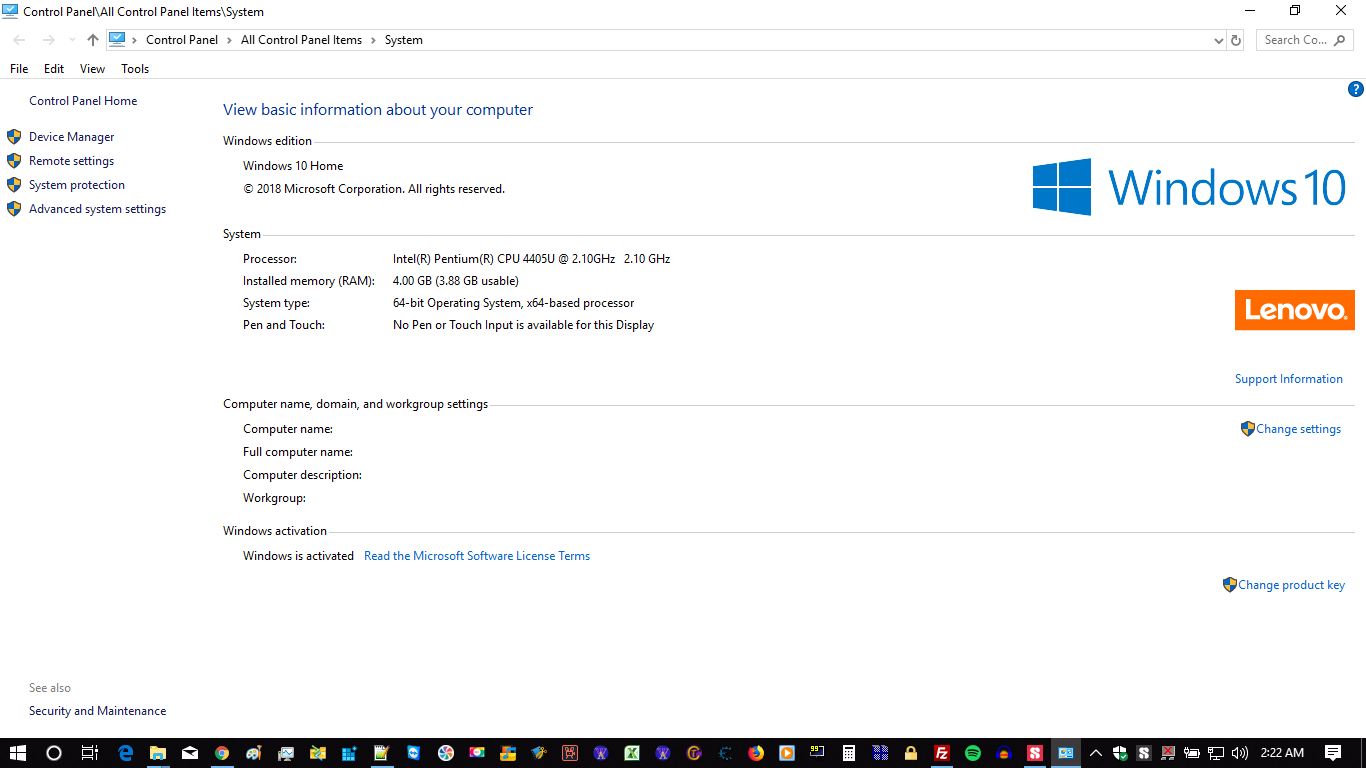Image resolution: width=1366 pixels, height=768 pixels.
Task: Switch to FileZilla on the taskbar
Action: [x=941, y=753]
